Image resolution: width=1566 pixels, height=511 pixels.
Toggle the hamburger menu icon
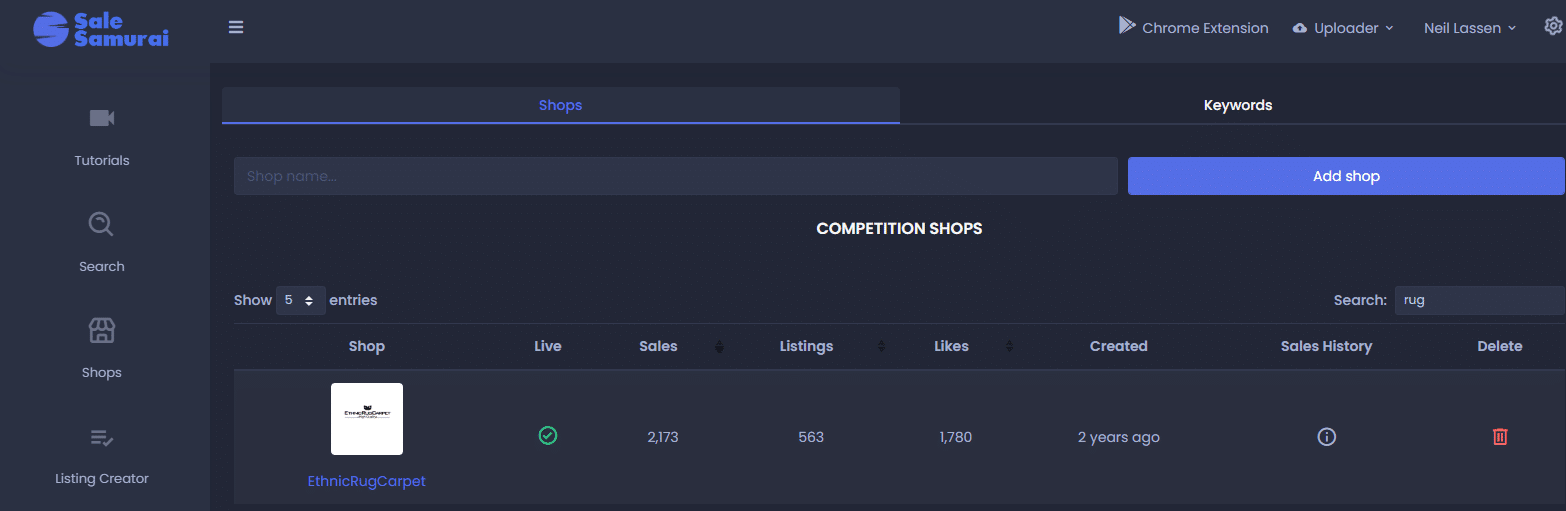tap(236, 27)
